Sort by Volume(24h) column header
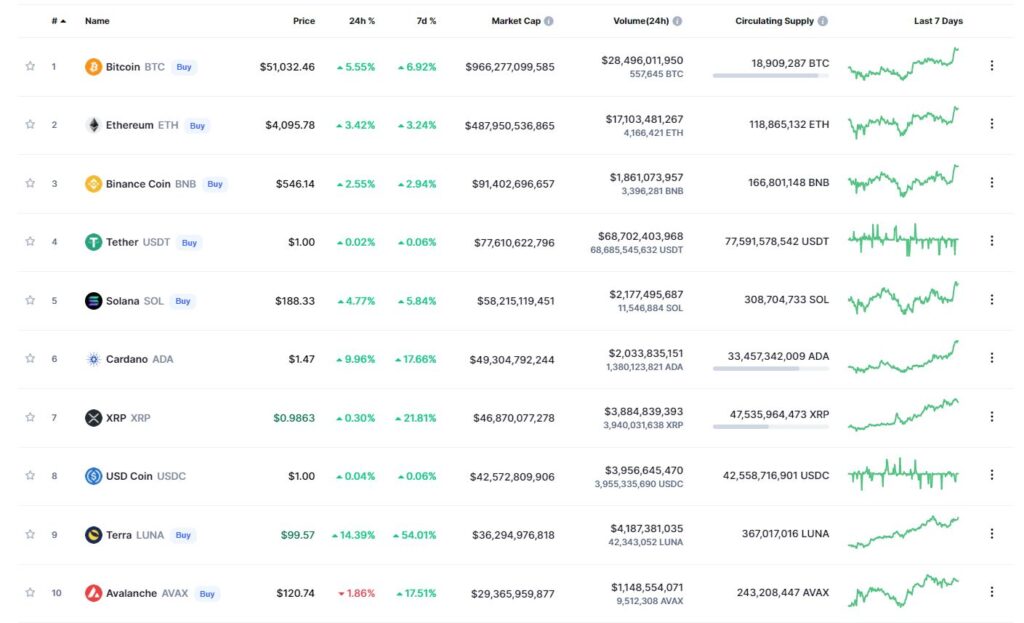This screenshot has height=623, width=1024. (x=641, y=21)
